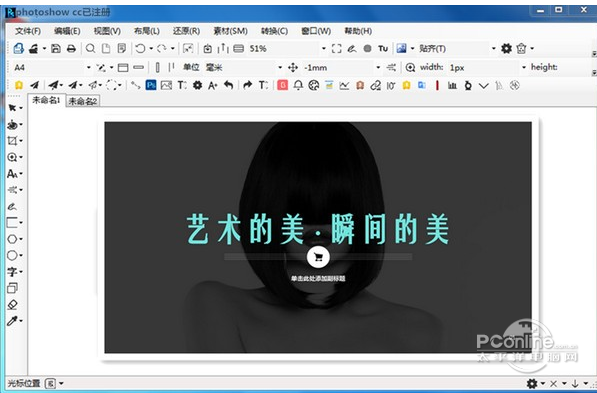
Task: Open the zoom 51% dropdown
Action: [324, 48]
